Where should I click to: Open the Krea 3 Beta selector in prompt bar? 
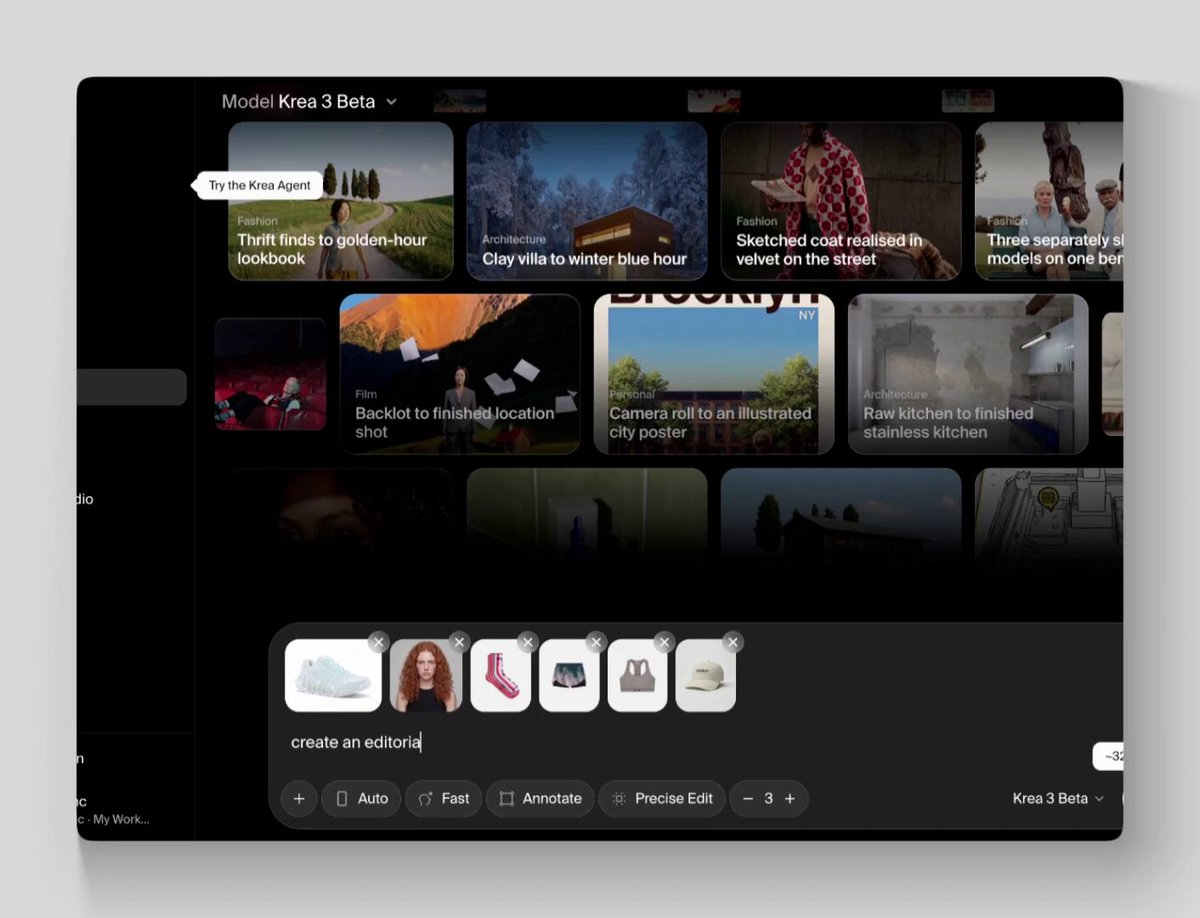tap(1058, 798)
